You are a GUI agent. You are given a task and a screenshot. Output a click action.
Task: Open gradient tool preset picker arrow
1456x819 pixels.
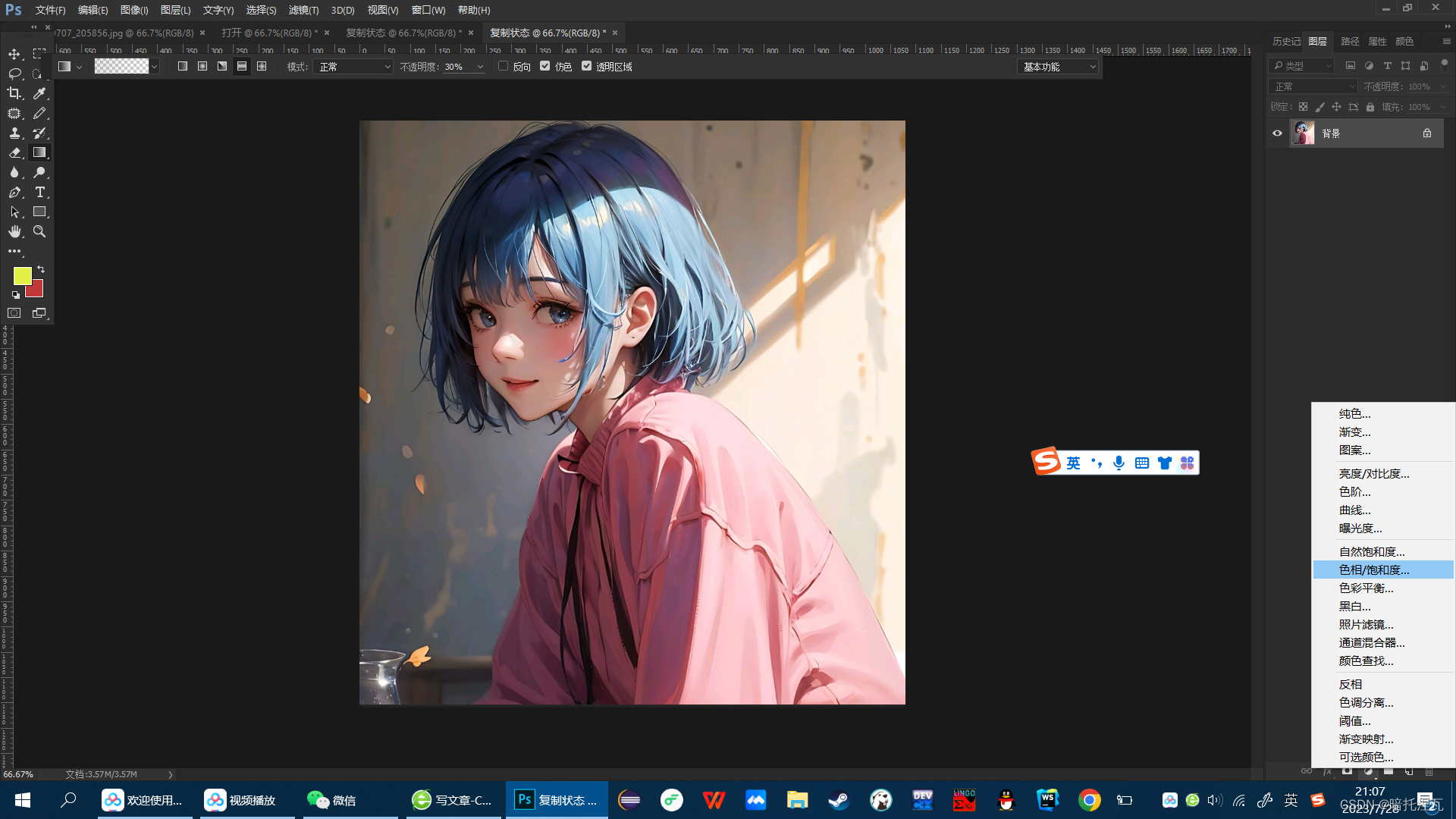pyautogui.click(x=79, y=67)
